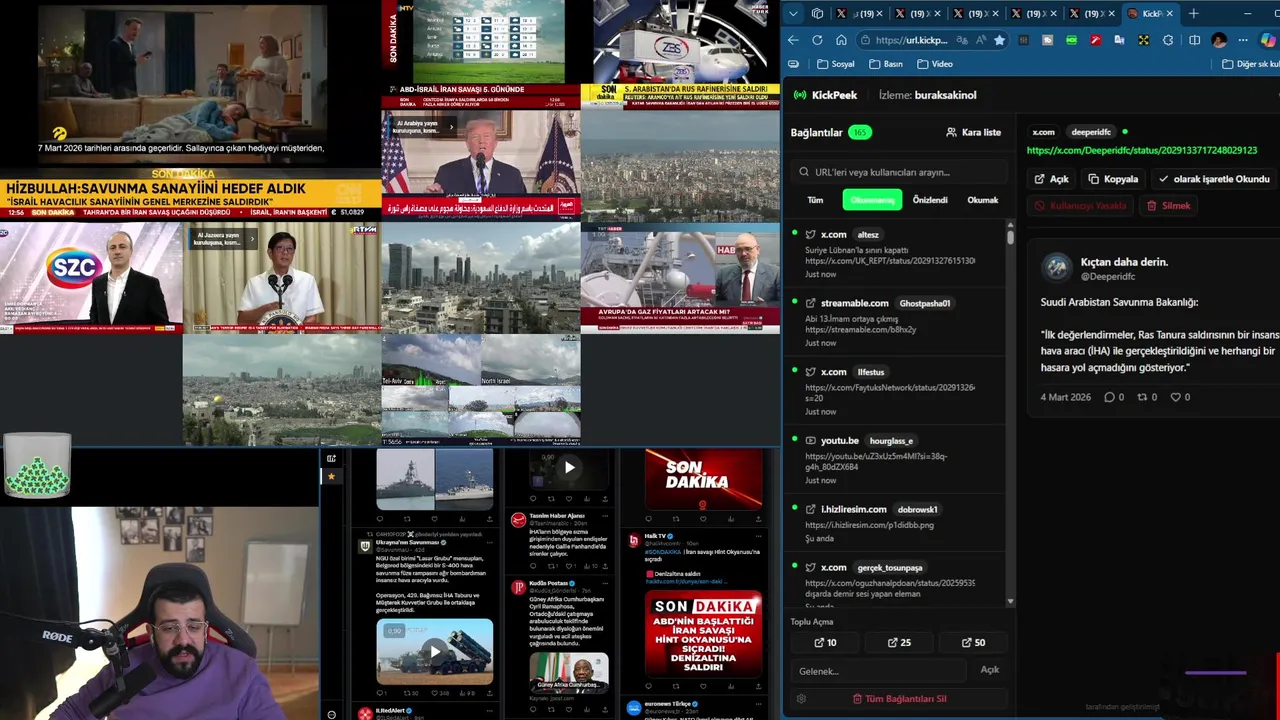Viewport: 1280px width, 720px height.
Task: Open the Video bookmarks folder
Action: [934, 64]
